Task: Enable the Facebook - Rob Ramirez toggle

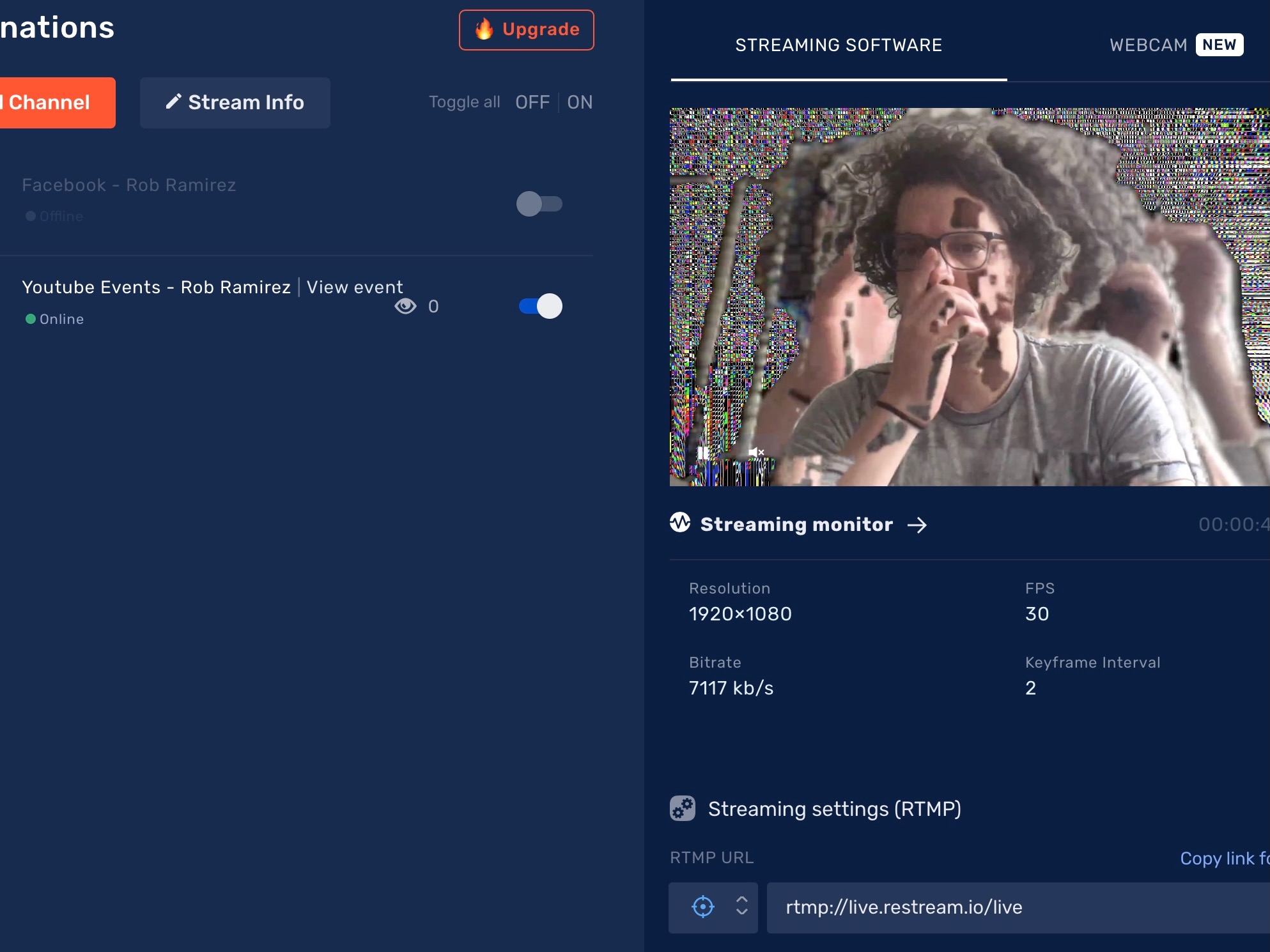Action: (x=539, y=204)
